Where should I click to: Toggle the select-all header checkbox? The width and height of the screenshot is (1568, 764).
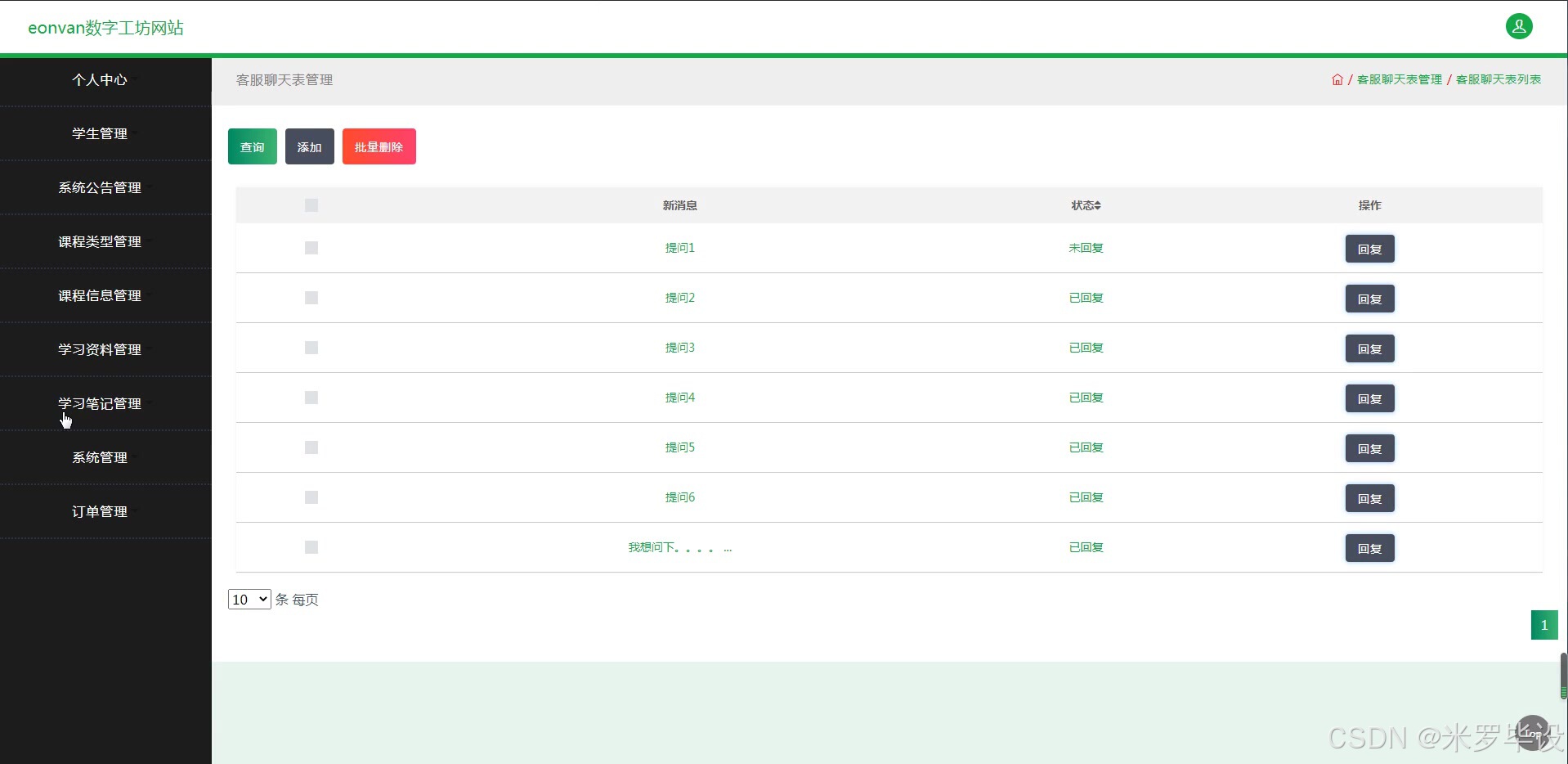coord(311,205)
